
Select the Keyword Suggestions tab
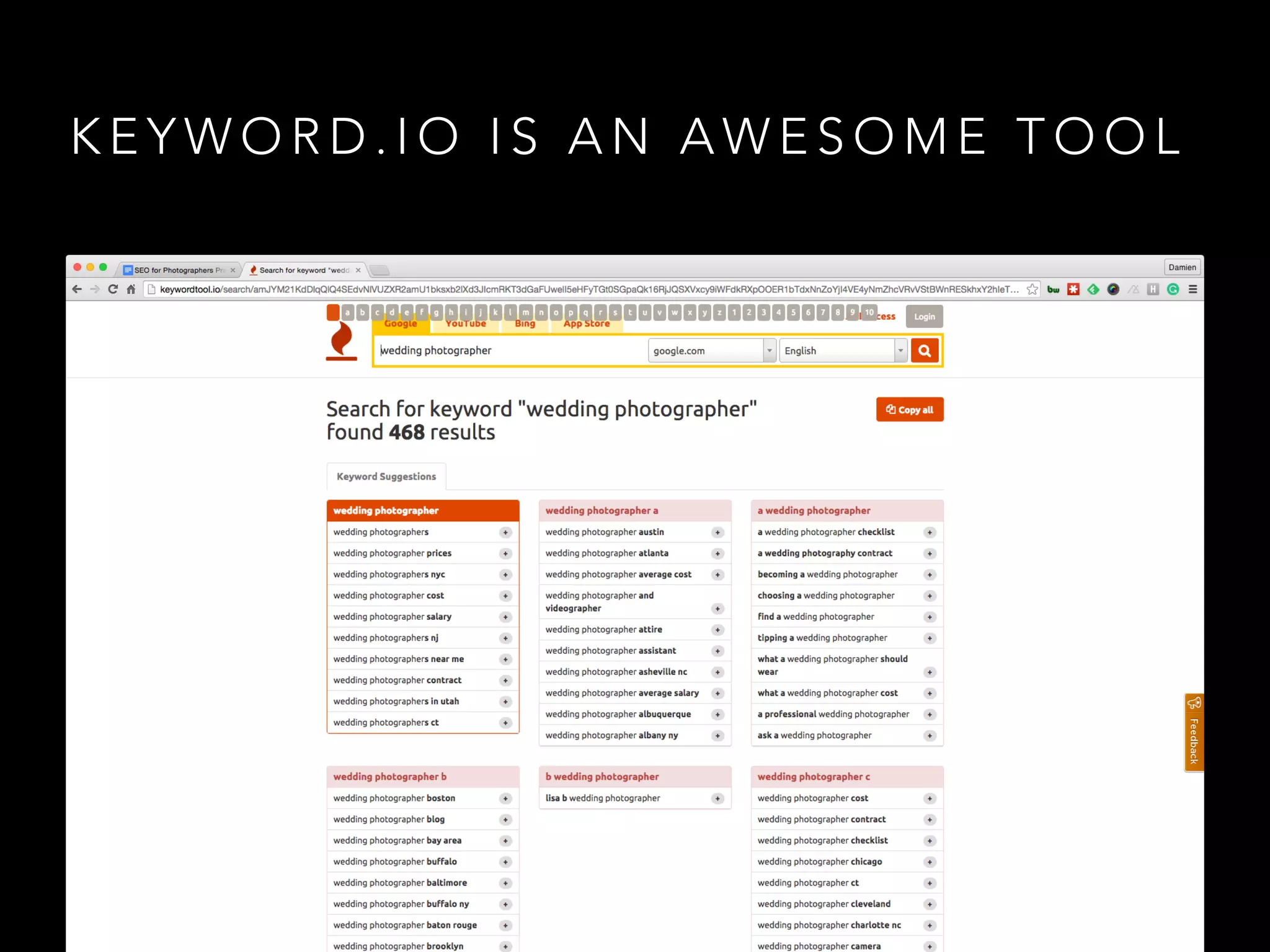(386, 477)
